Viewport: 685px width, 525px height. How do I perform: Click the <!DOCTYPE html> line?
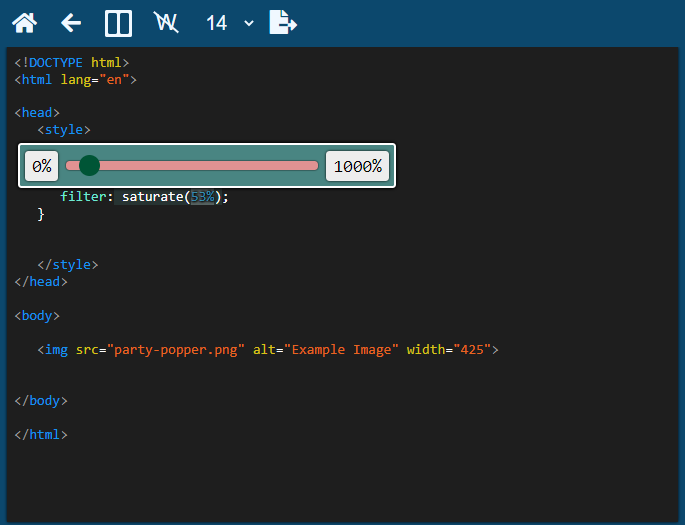click(x=72, y=62)
